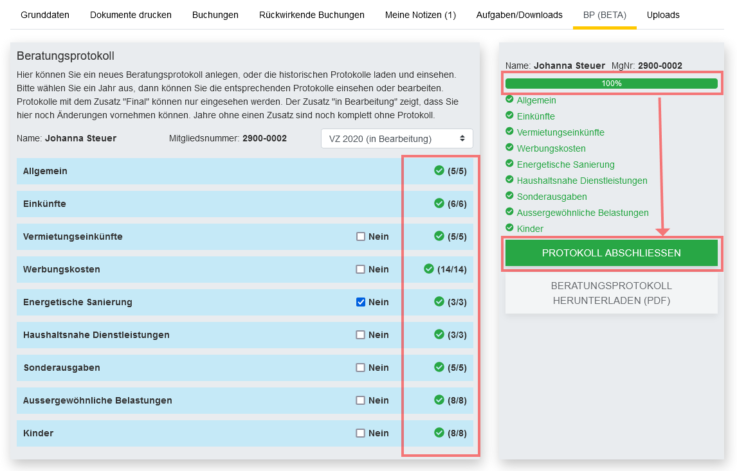Open Meine Notizen (1) tab
737x471 pixels.
tap(421, 15)
